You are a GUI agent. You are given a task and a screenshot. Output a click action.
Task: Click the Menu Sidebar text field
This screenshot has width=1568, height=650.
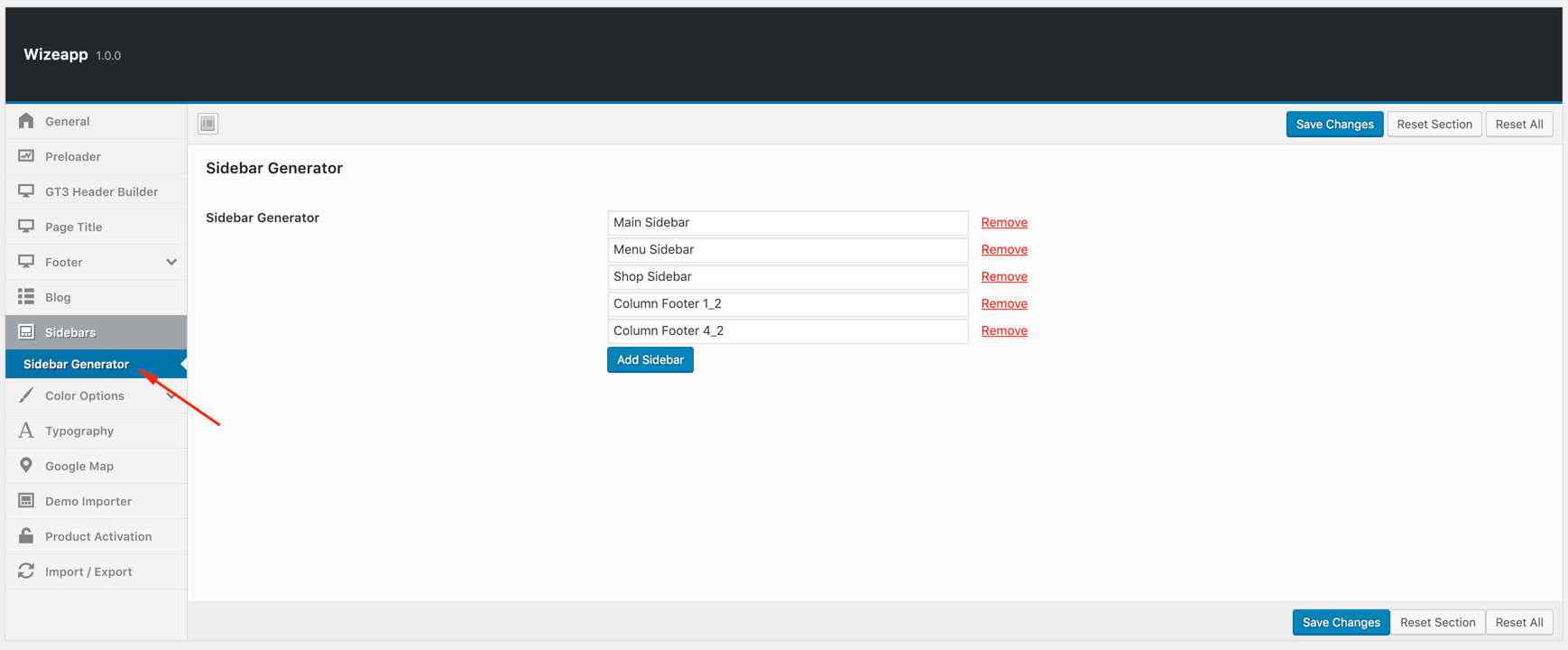[x=788, y=250]
